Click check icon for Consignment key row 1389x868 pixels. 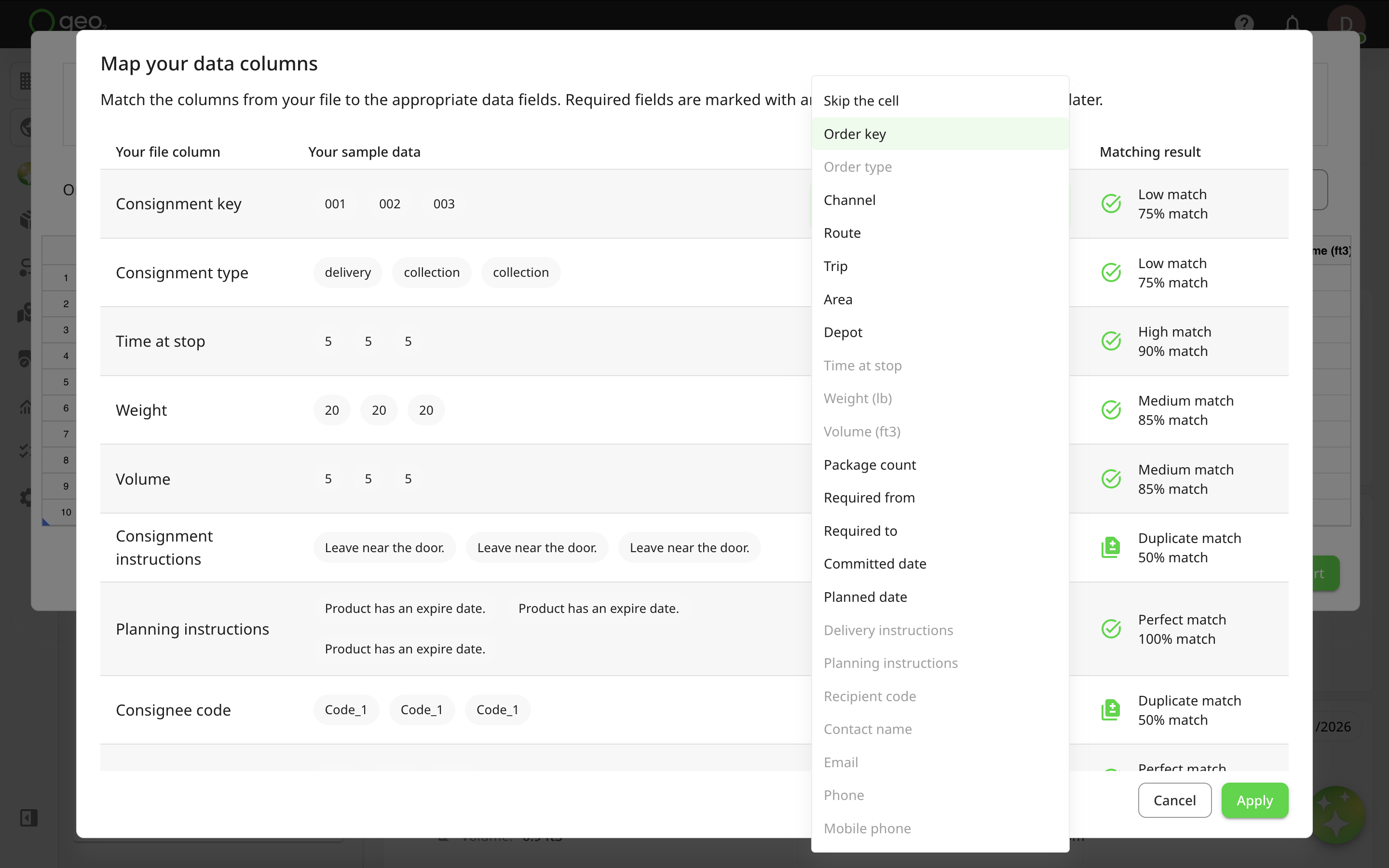click(x=1111, y=204)
